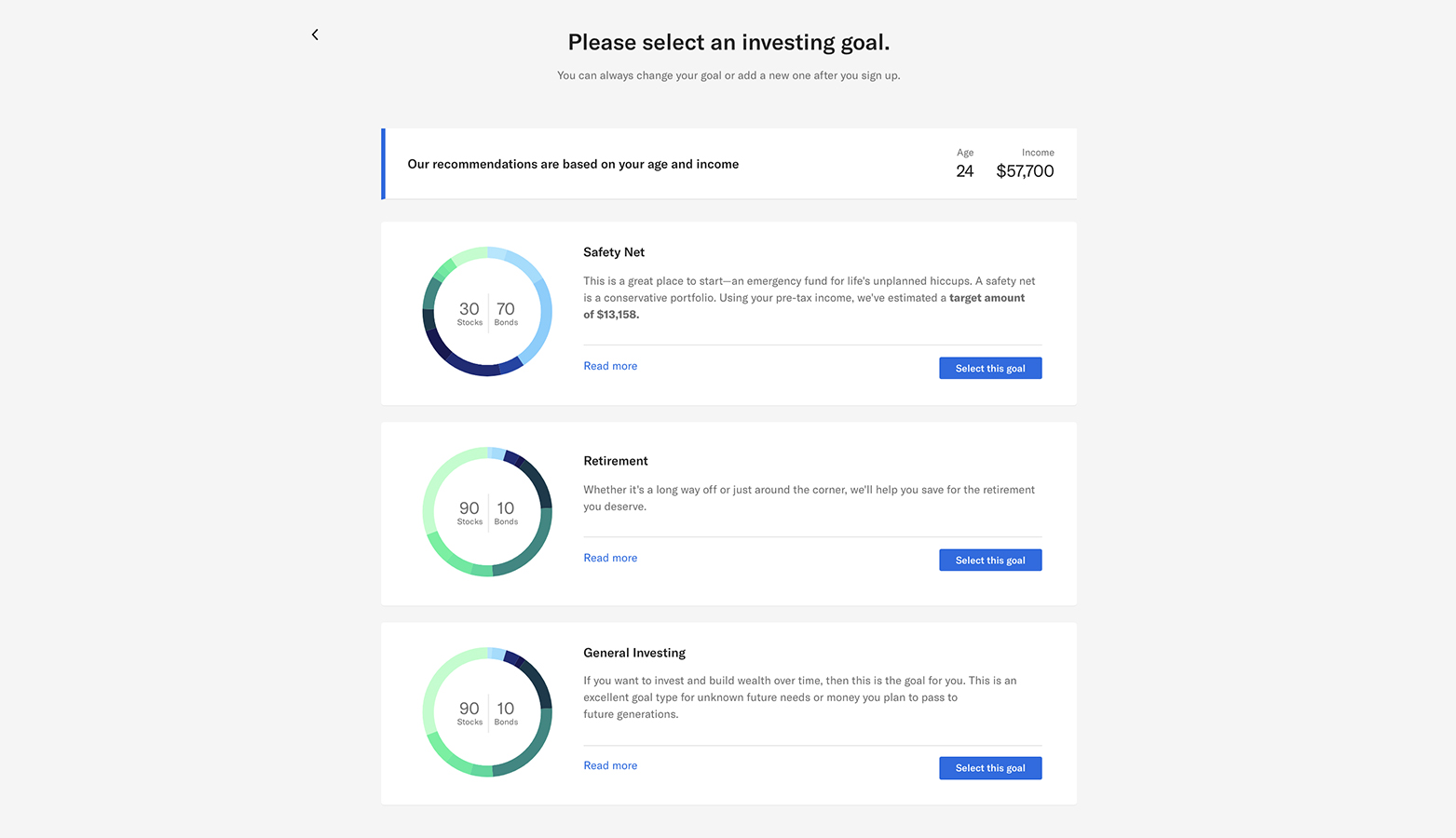Image resolution: width=1456 pixels, height=838 pixels.
Task: Click the General Investing card heading
Action: point(633,652)
